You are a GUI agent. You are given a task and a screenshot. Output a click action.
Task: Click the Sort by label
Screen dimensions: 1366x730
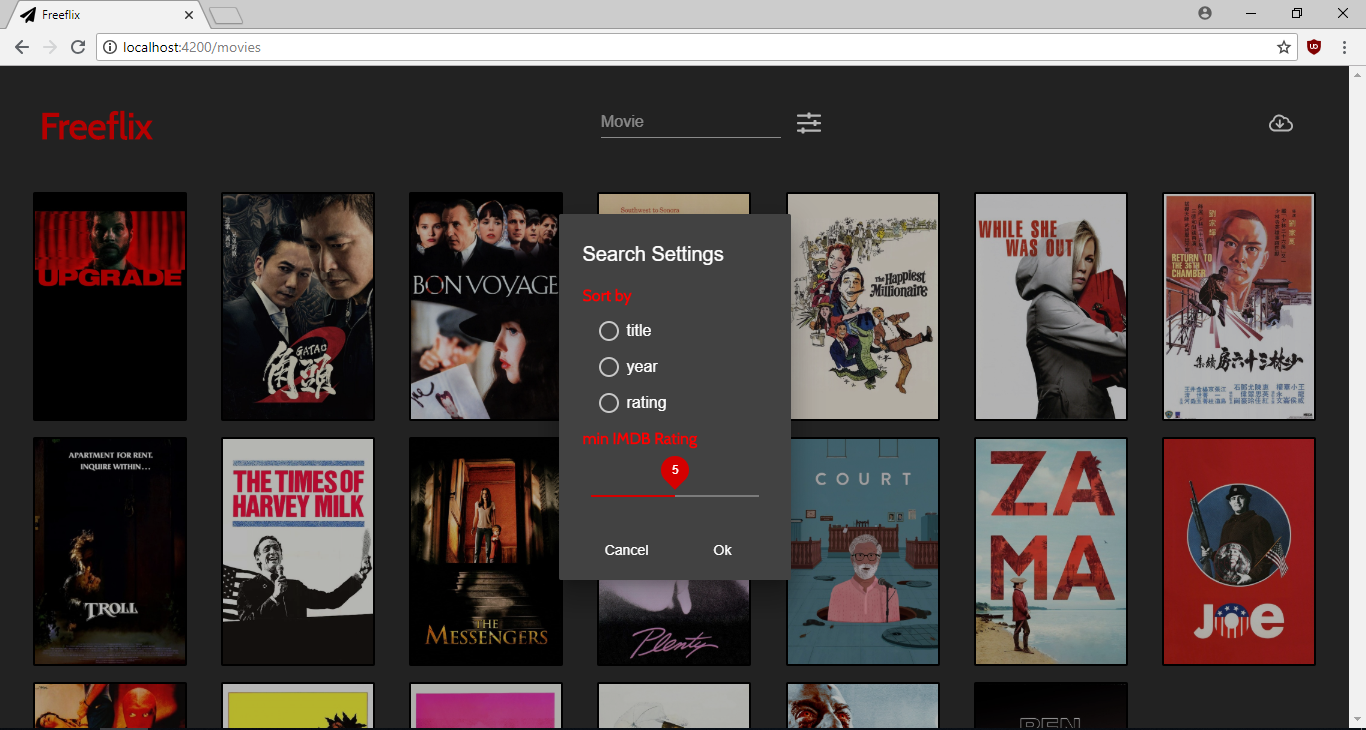pyautogui.click(x=607, y=296)
